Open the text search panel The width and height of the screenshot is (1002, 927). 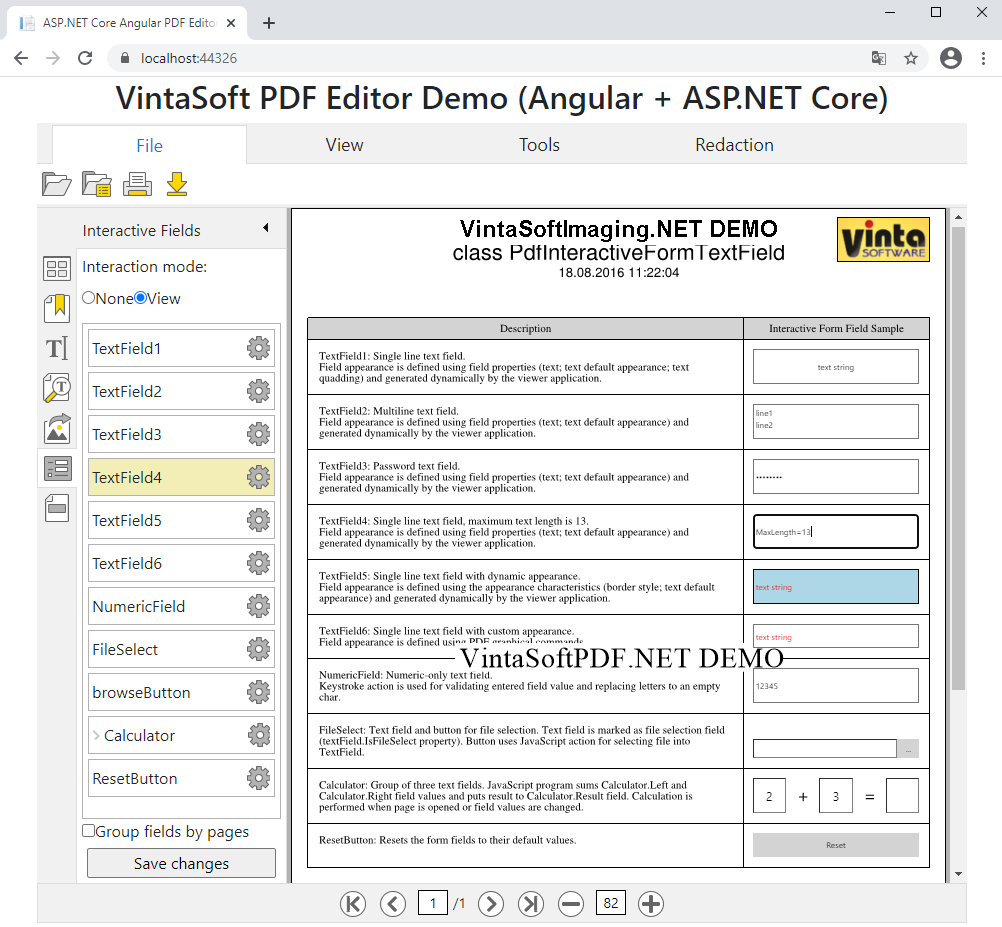(57, 388)
